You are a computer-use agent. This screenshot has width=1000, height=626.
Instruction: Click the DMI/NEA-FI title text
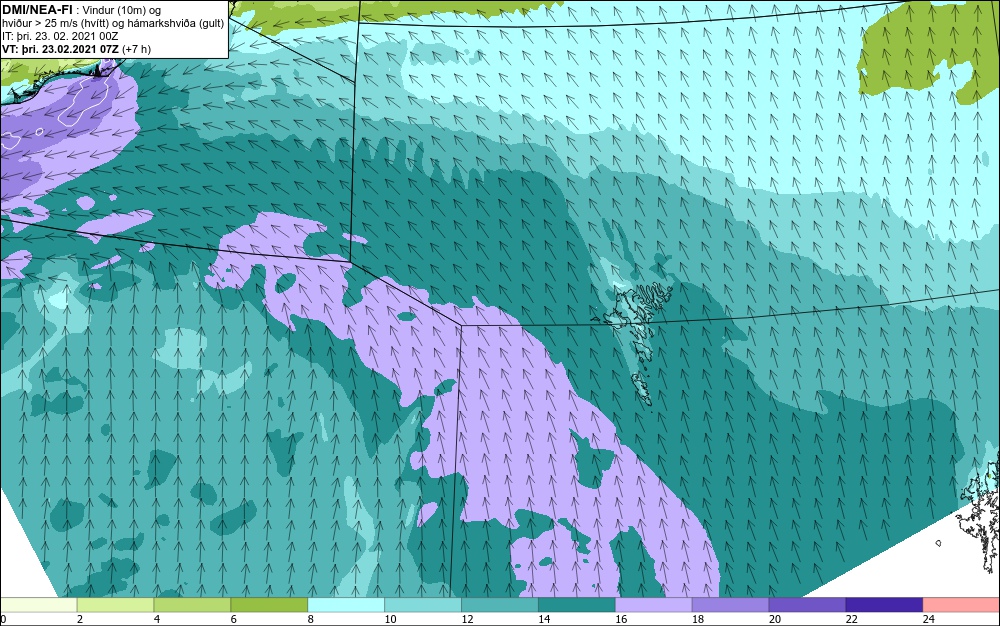(x=38, y=9)
